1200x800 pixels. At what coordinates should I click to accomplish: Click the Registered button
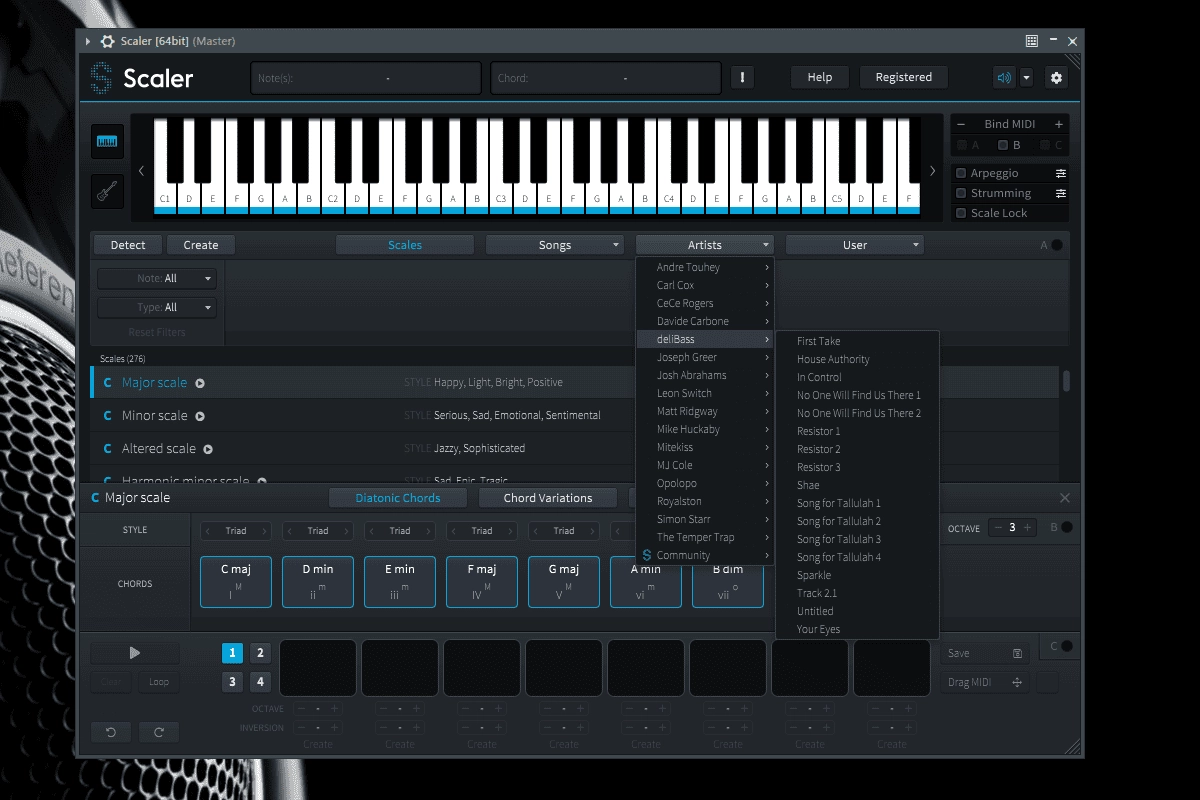coord(904,77)
